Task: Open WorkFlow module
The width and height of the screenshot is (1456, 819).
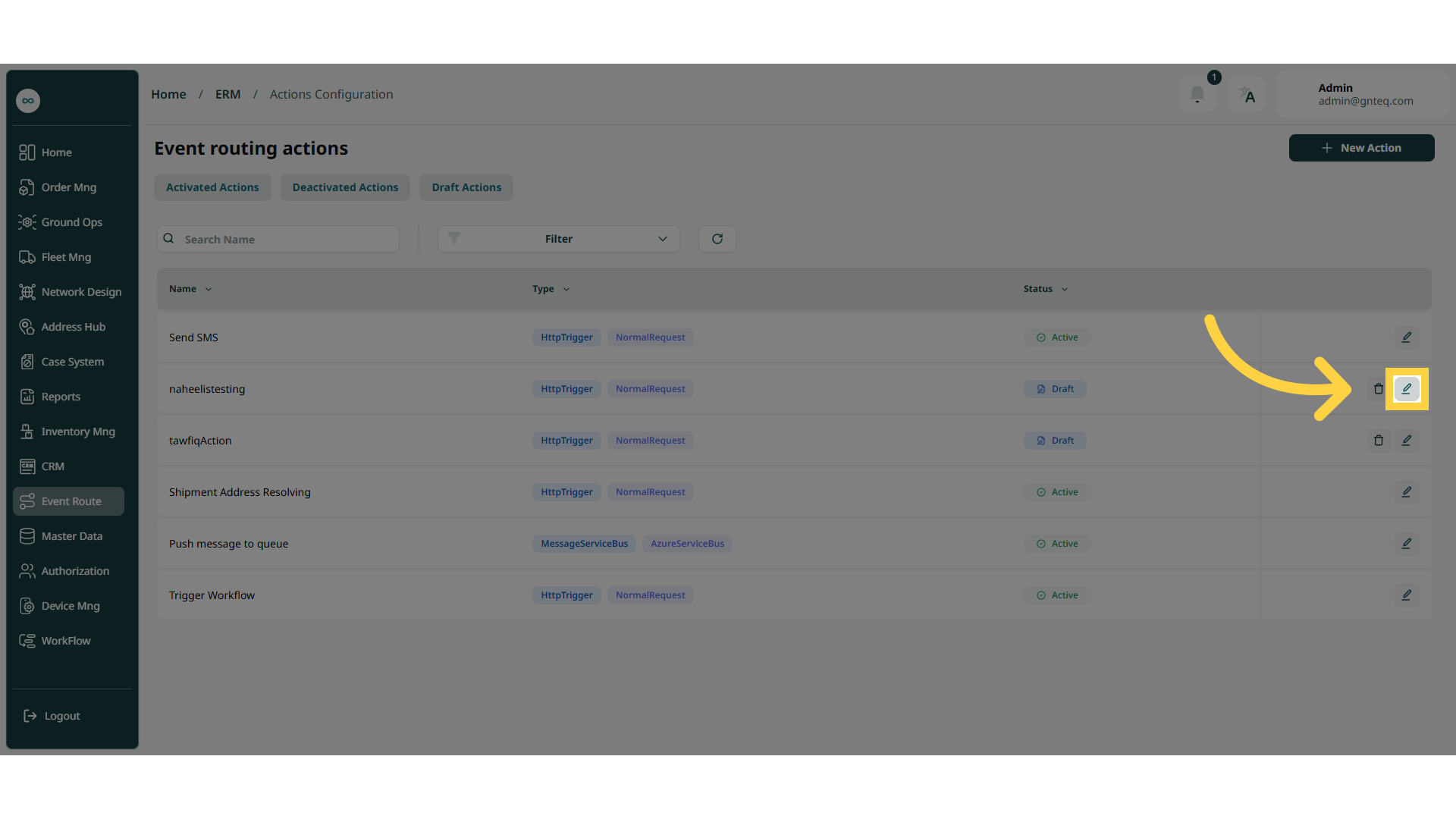Action: point(68,641)
